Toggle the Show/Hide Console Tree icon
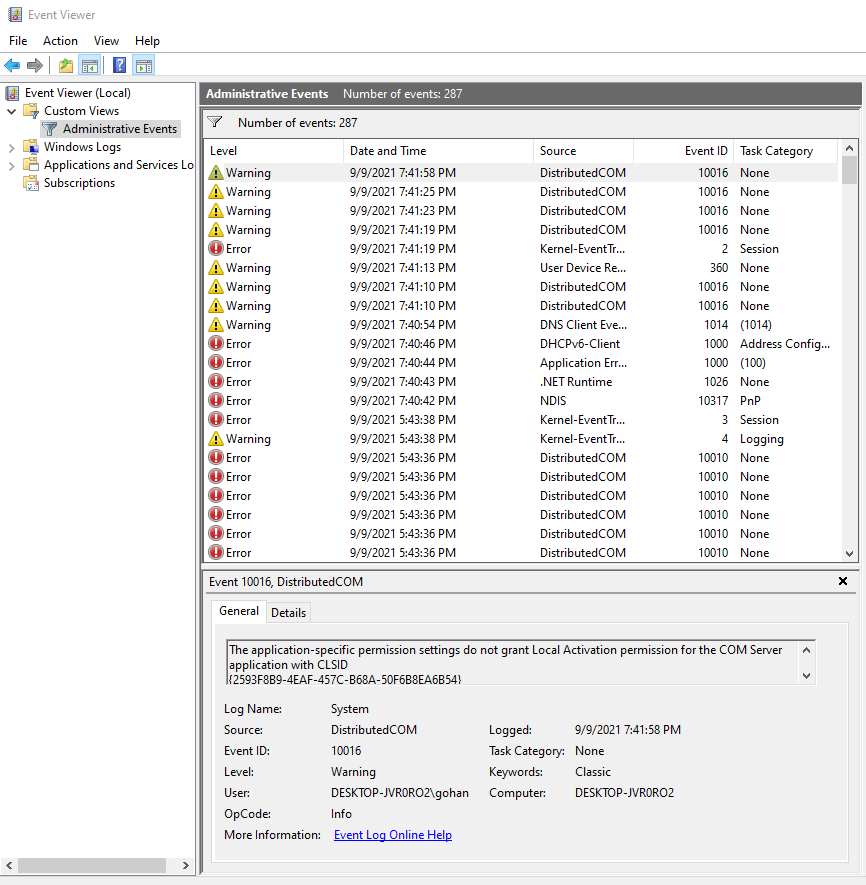 pos(90,65)
